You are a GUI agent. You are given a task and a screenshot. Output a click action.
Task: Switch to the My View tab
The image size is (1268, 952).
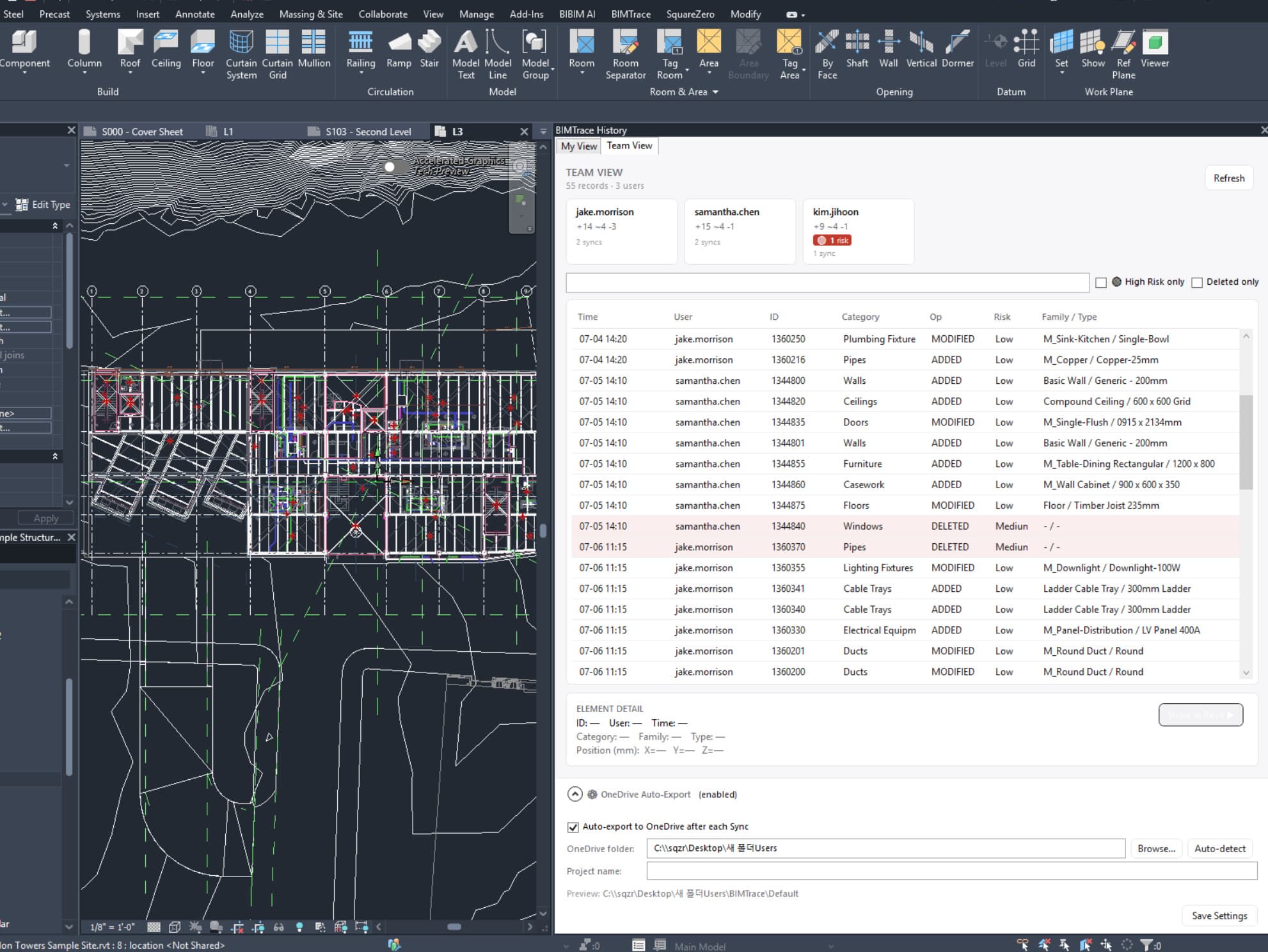pos(578,147)
